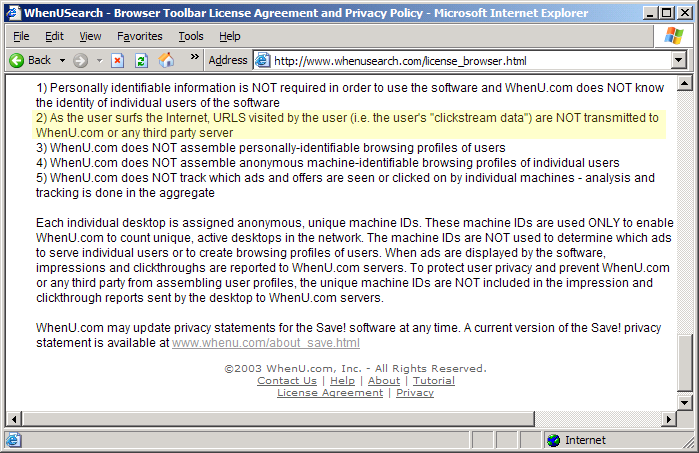Viewport: 699px width, 453px height.
Task: Click horizontal scrollbar right arrow
Action: click(x=669, y=419)
